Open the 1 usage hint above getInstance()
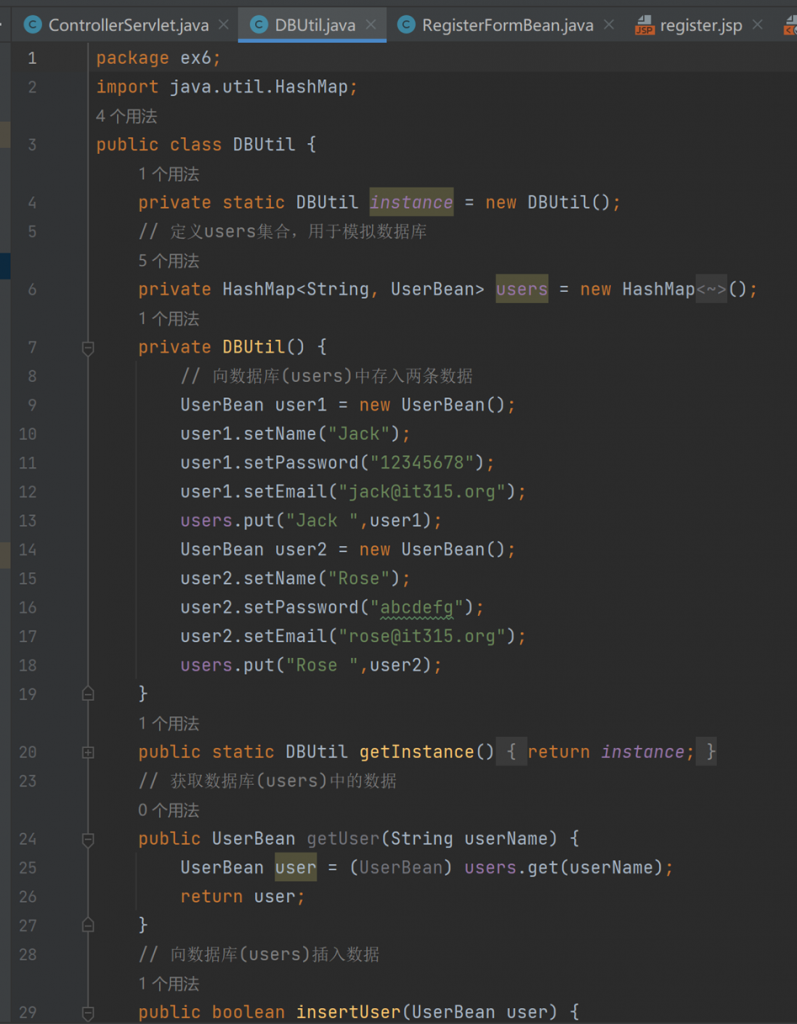797x1024 pixels. pos(169,724)
